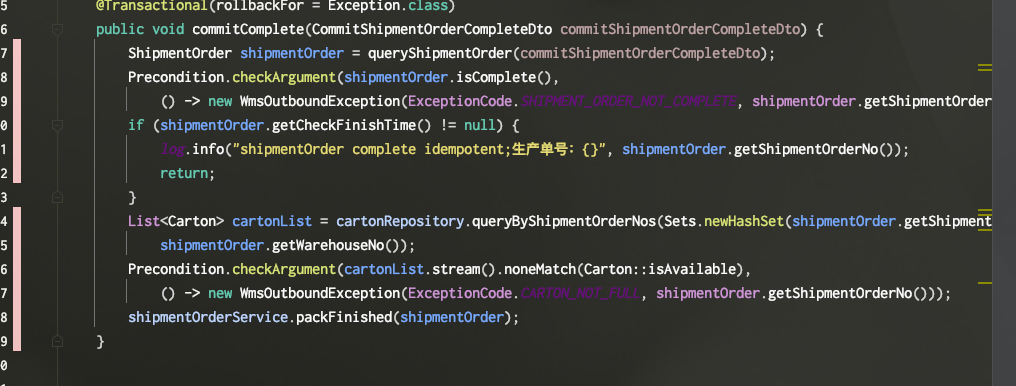
Task: Click the shipmentOrderService identifier
Action: pos(208,317)
